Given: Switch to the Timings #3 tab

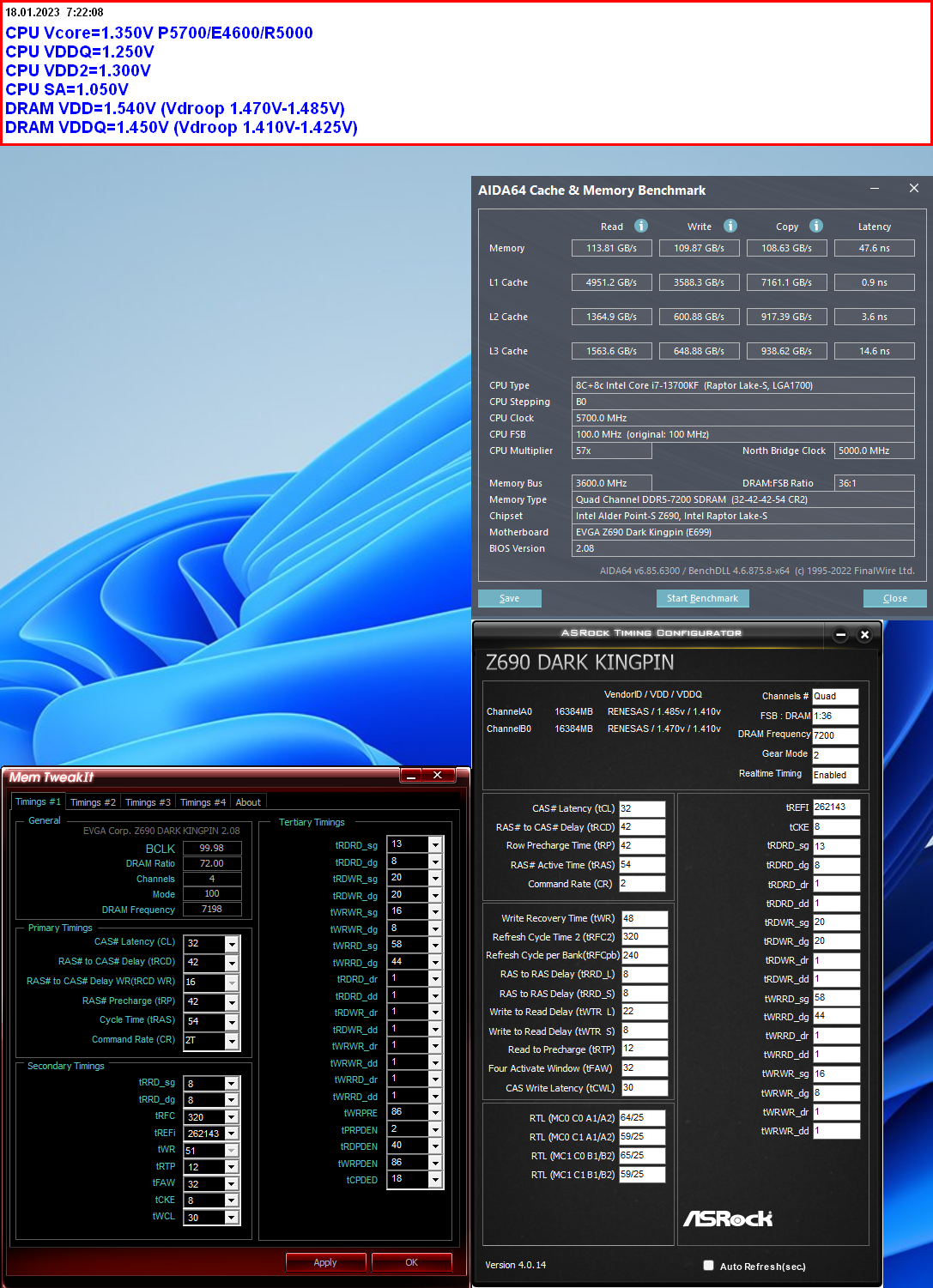Looking at the screenshot, I should tap(148, 802).
